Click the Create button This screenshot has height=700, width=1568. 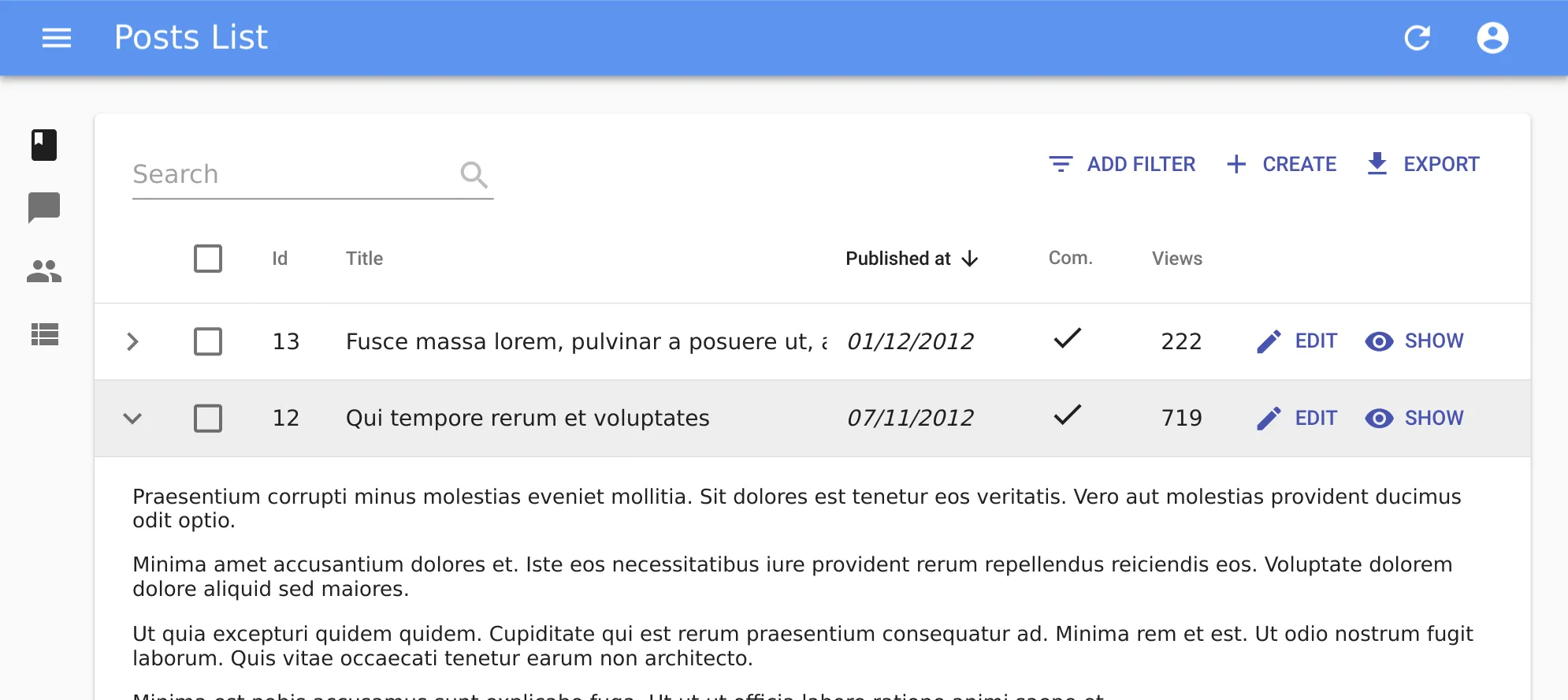[x=1282, y=164]
